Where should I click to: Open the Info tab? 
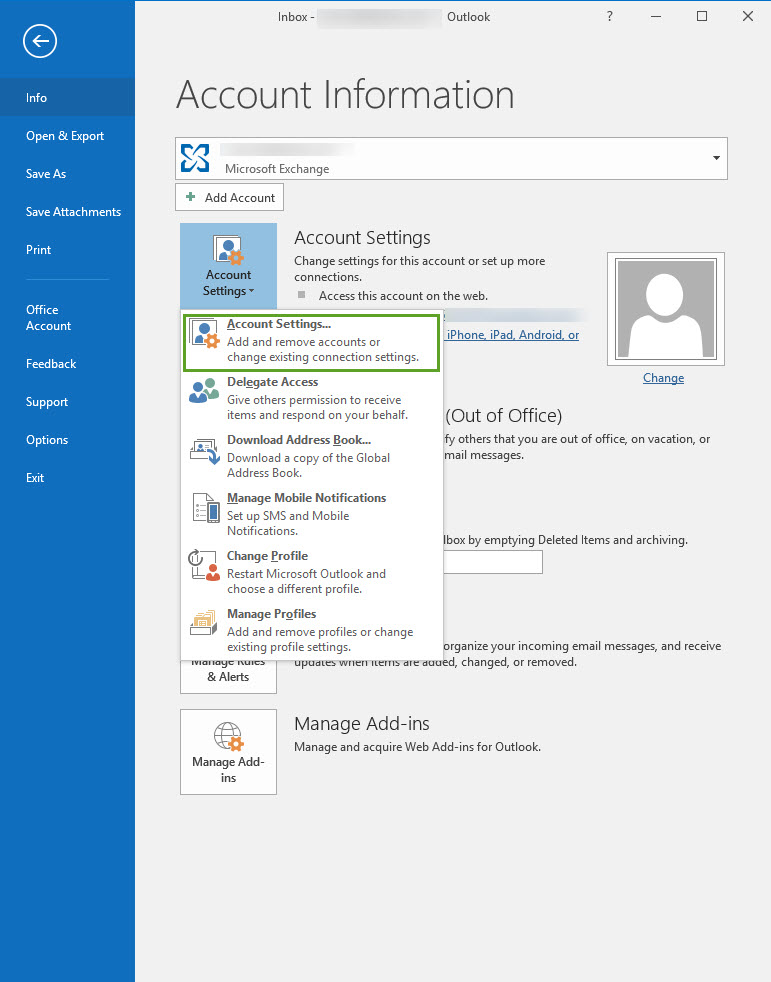point(68,98)
